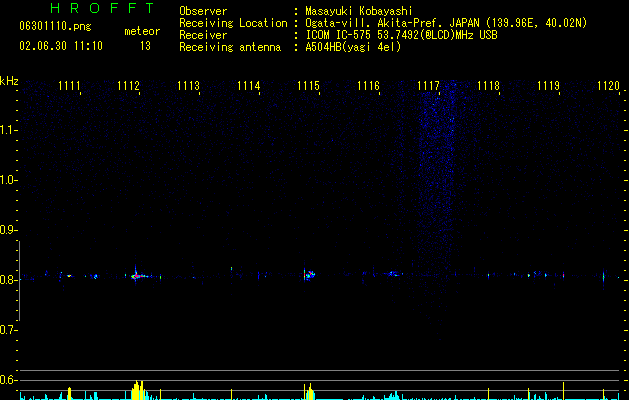629x400 pixels.
Task: Click the 'Receiving Location' label
Action: pyautogui.click(x=233, y=23)
